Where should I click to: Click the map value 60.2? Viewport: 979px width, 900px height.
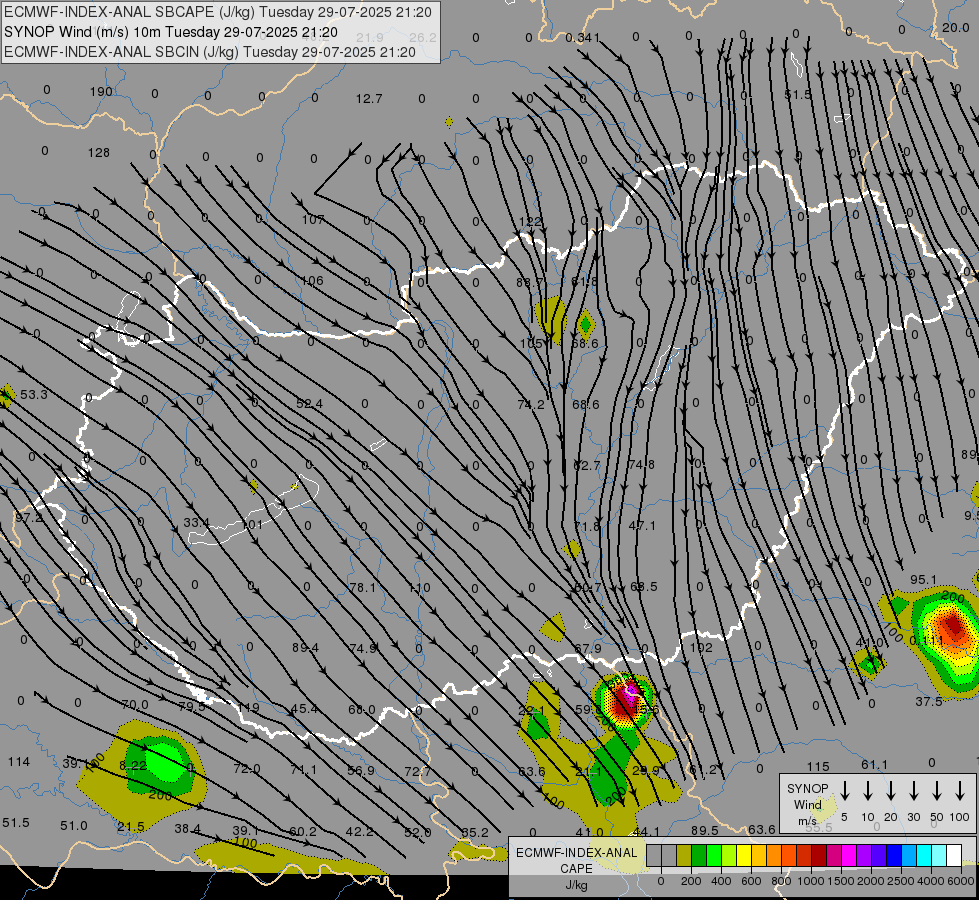click(303, 831)
